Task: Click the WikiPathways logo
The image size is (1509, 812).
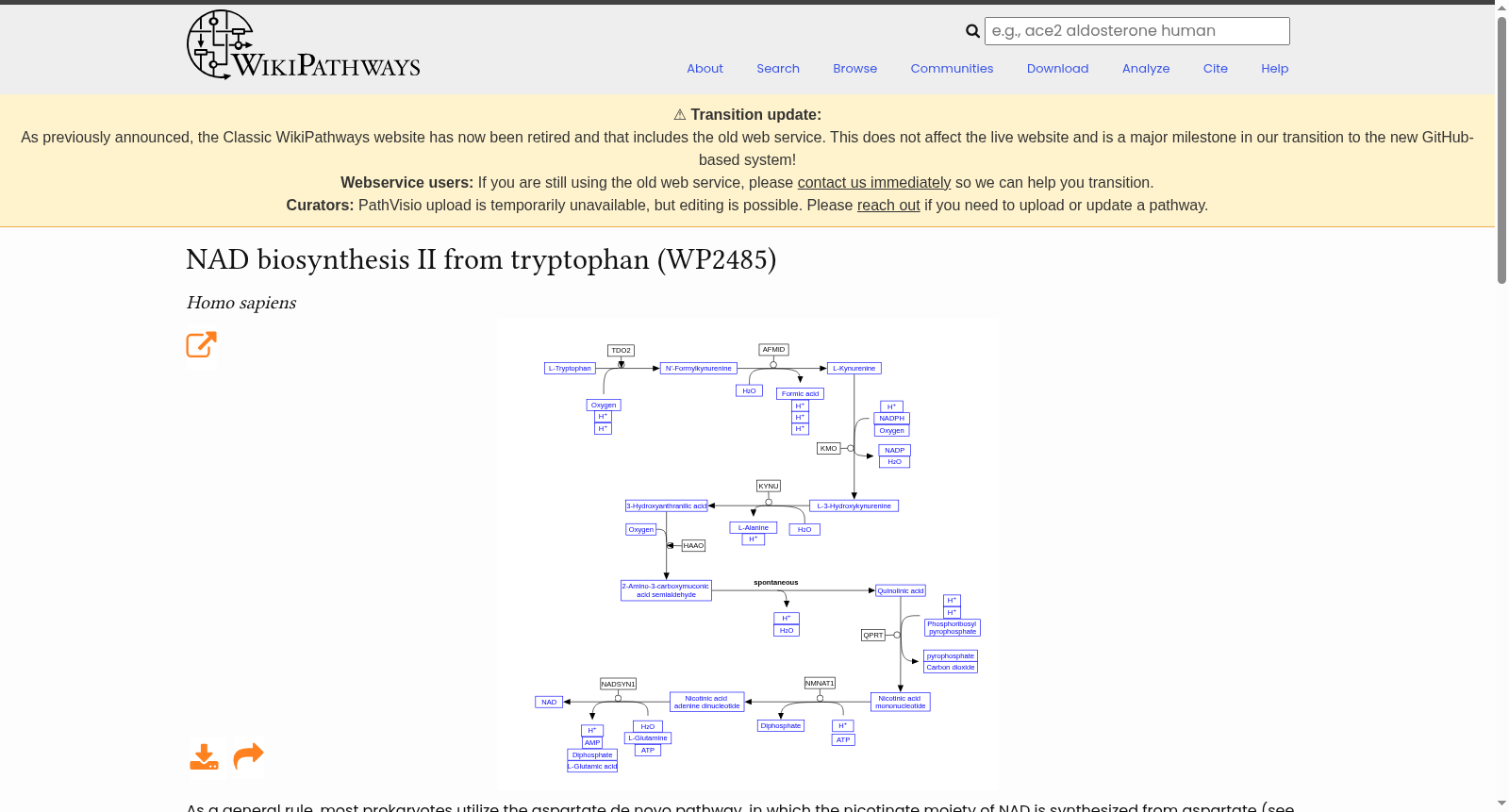Action: click(x=303, y=45)
